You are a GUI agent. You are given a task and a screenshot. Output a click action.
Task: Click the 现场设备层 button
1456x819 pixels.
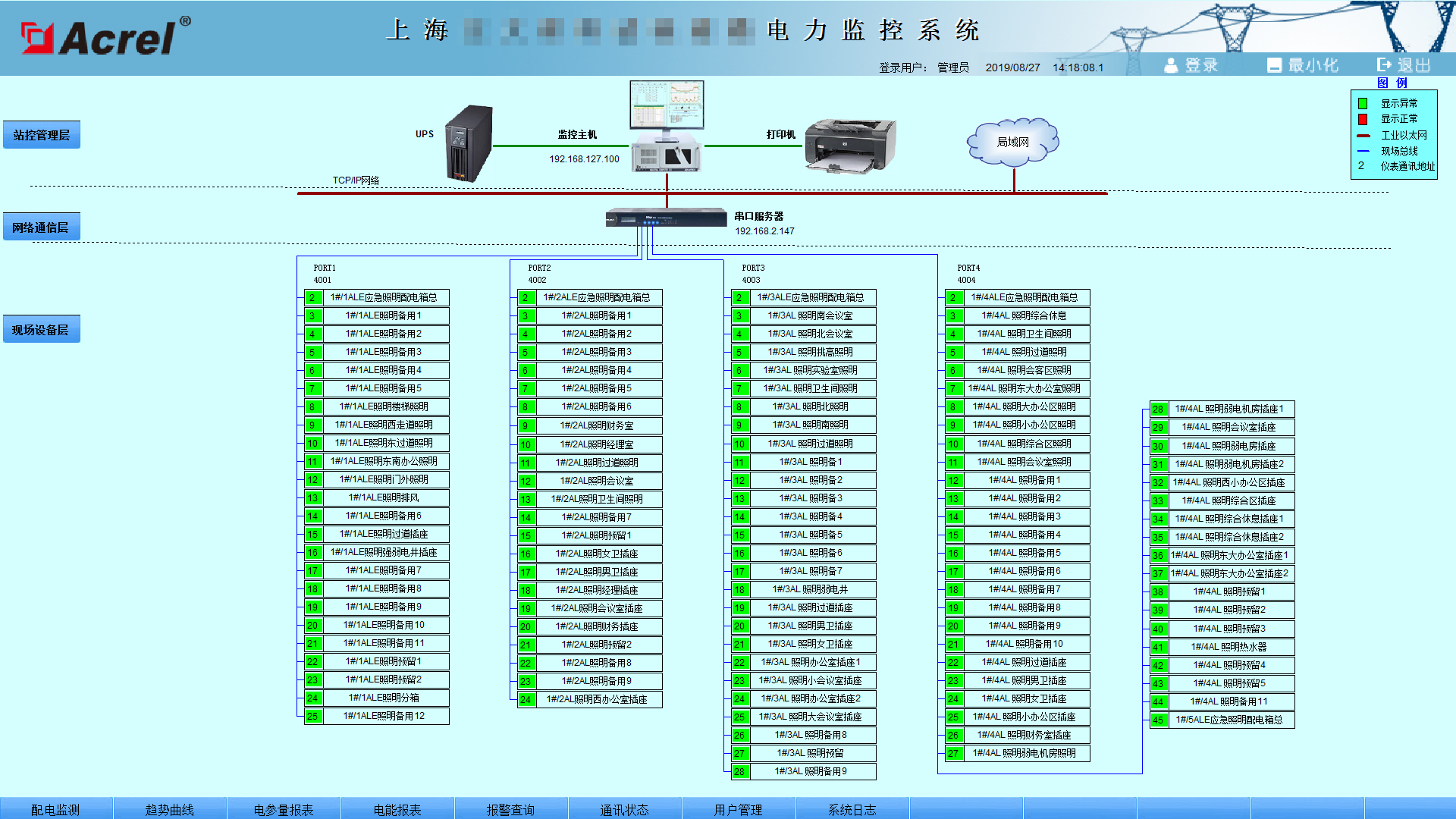[x=42, y=330]
